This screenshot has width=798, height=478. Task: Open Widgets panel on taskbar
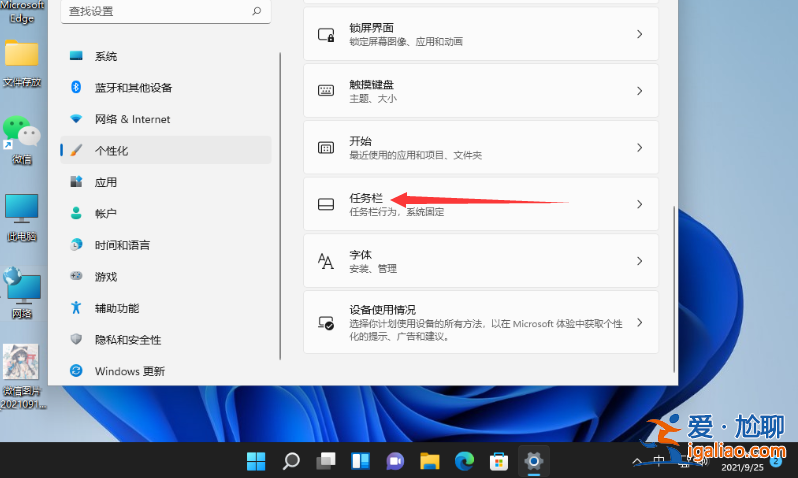360,461
